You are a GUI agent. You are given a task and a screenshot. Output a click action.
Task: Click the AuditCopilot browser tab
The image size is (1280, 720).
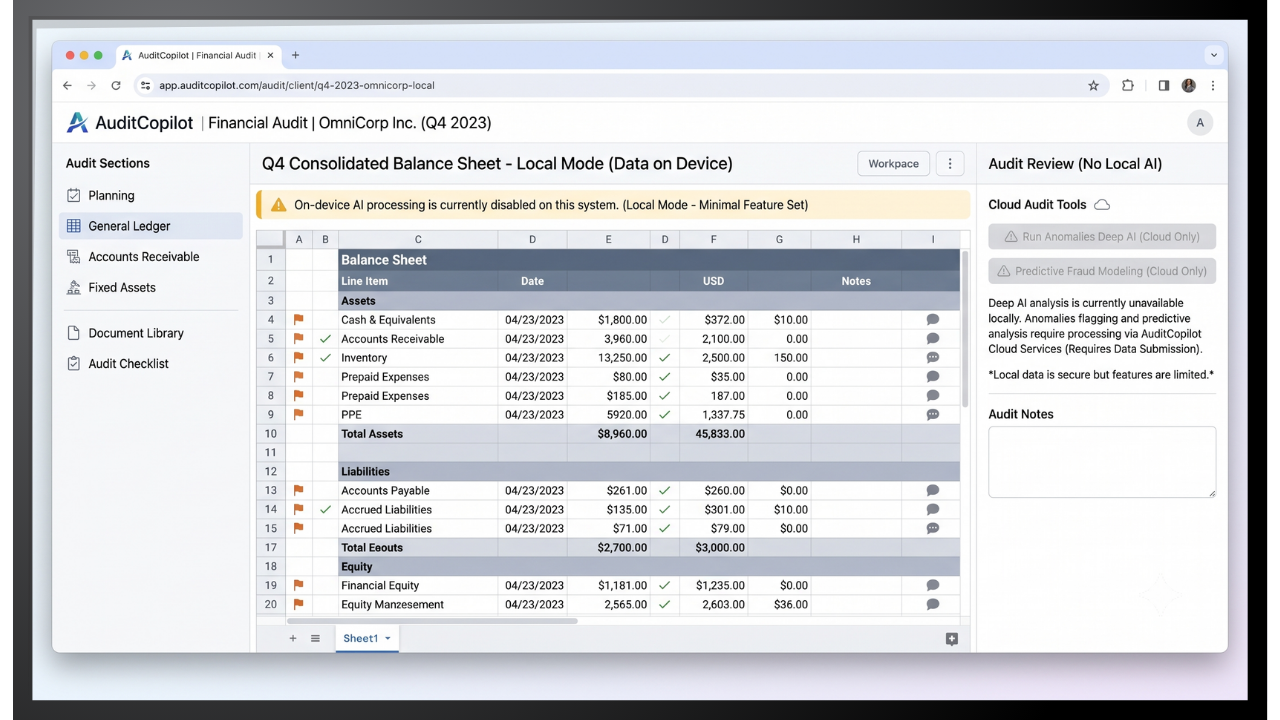click(x=197, y=56)
